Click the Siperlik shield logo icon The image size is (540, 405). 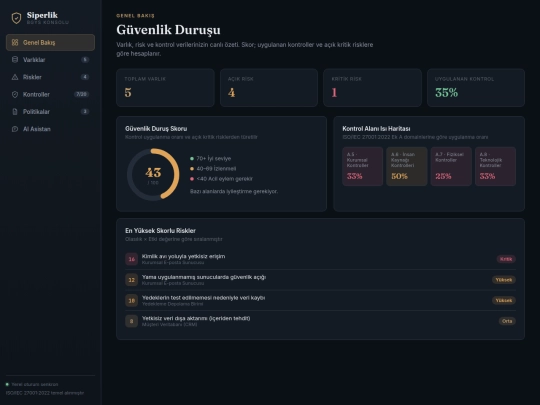click(x=16, y=18)
